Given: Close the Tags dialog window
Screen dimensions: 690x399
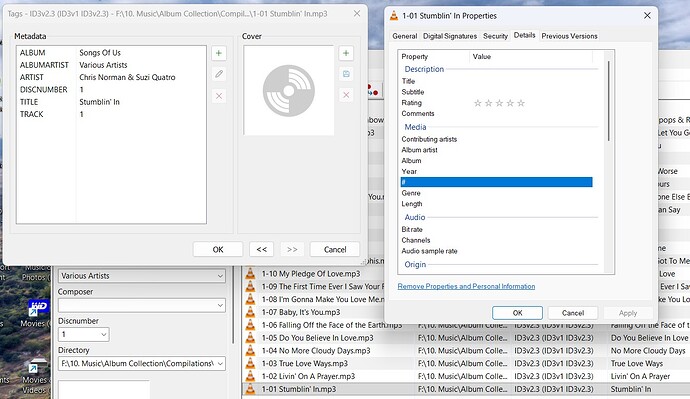Looking at the screenshot, I should pos(357,14).
